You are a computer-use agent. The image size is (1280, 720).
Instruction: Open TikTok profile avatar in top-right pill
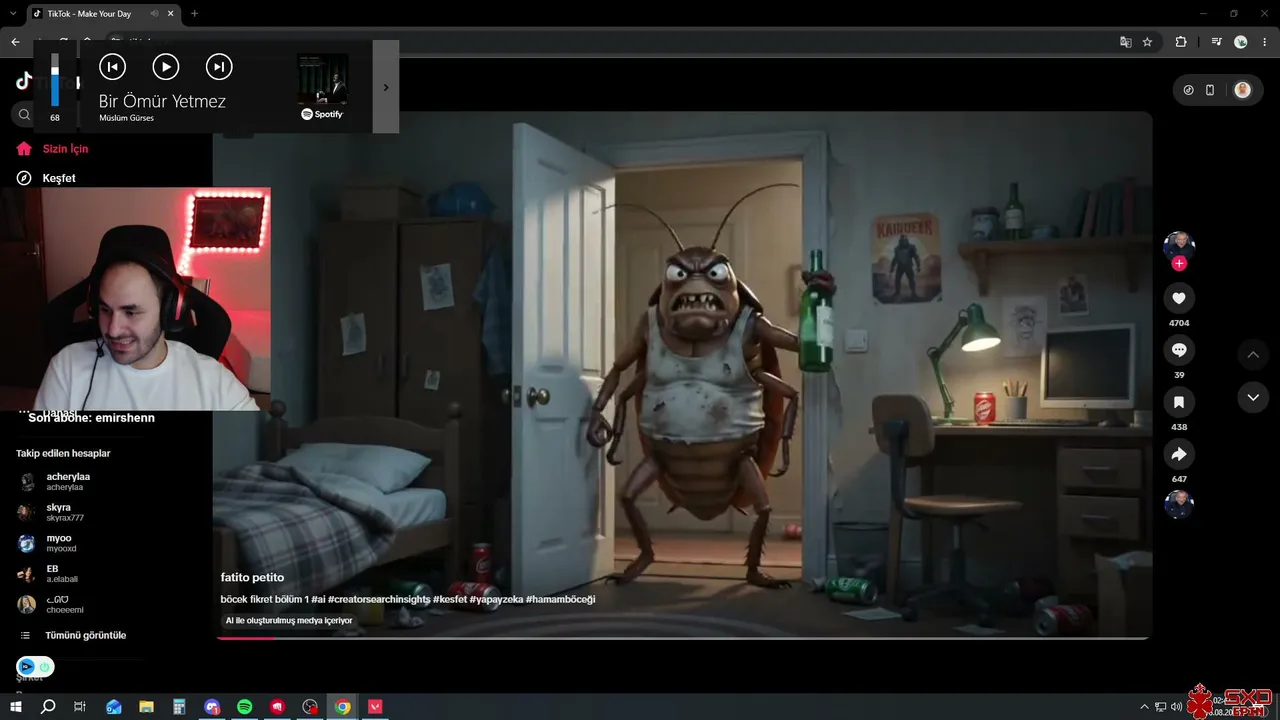[x=1242, y=90]
